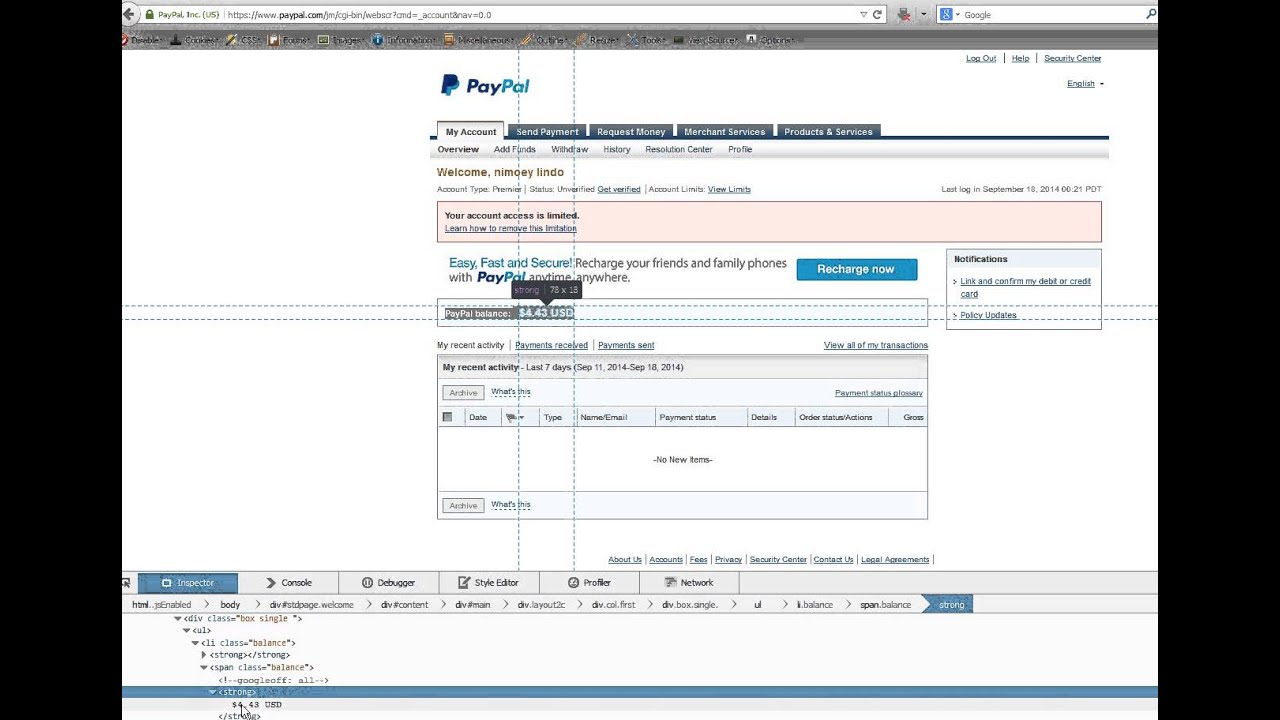The width and height of the screenshot is (1280, 720).
Task: Click the Get verified link
Action: tap(619, 189)
